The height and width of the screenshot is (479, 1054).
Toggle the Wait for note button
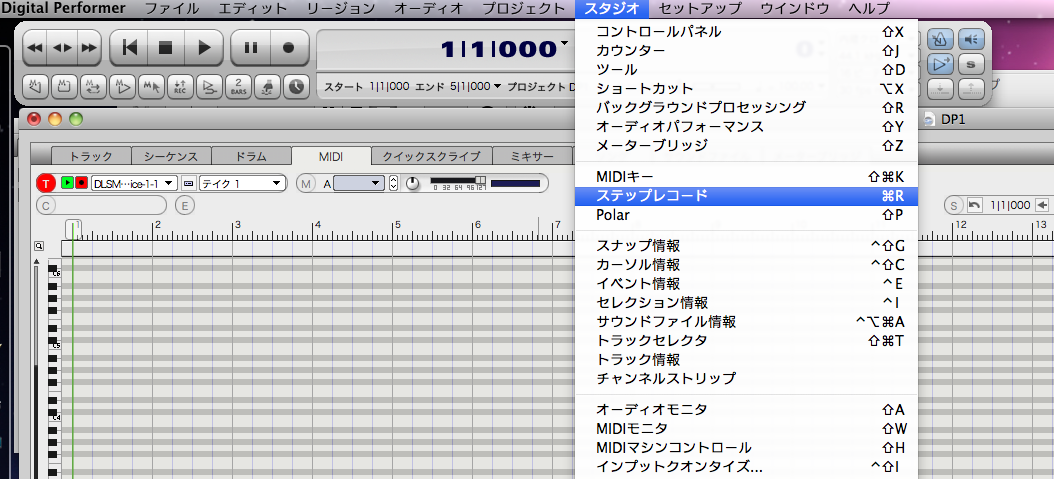point(267,86)
